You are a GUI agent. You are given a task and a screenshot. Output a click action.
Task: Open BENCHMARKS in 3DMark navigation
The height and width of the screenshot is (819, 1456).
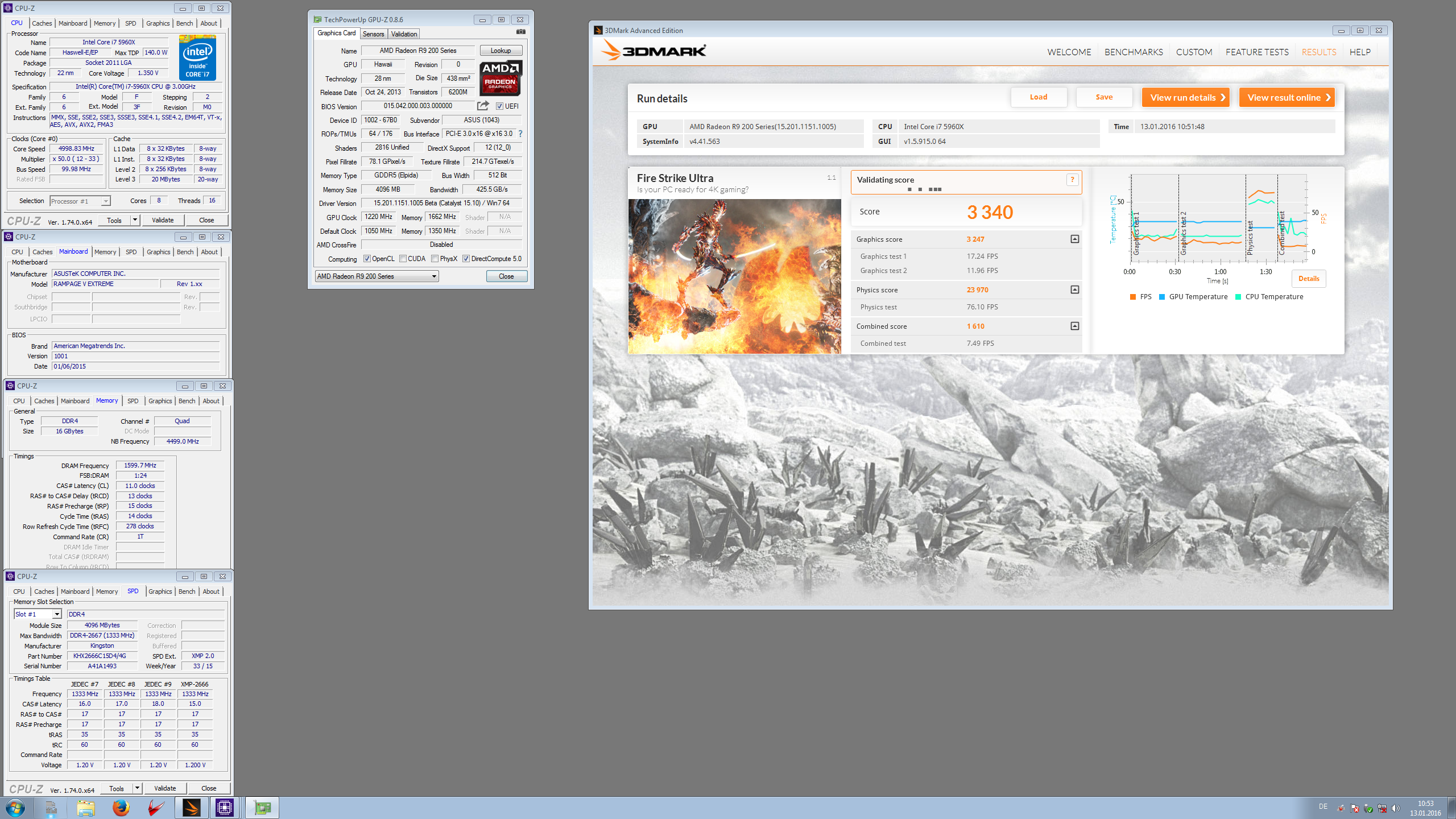(x=1134, y=52)
